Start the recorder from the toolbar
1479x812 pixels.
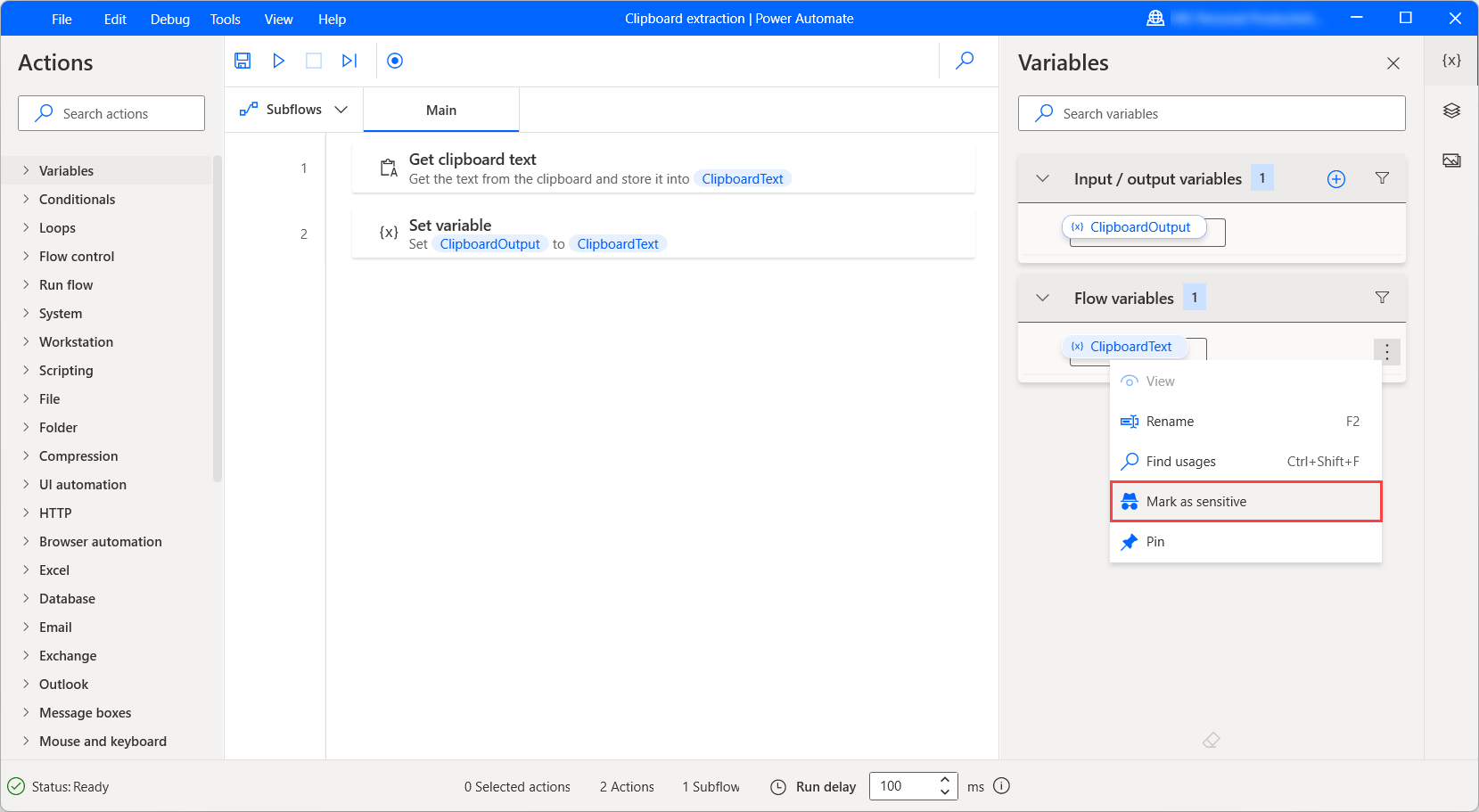tap(395, 61)
